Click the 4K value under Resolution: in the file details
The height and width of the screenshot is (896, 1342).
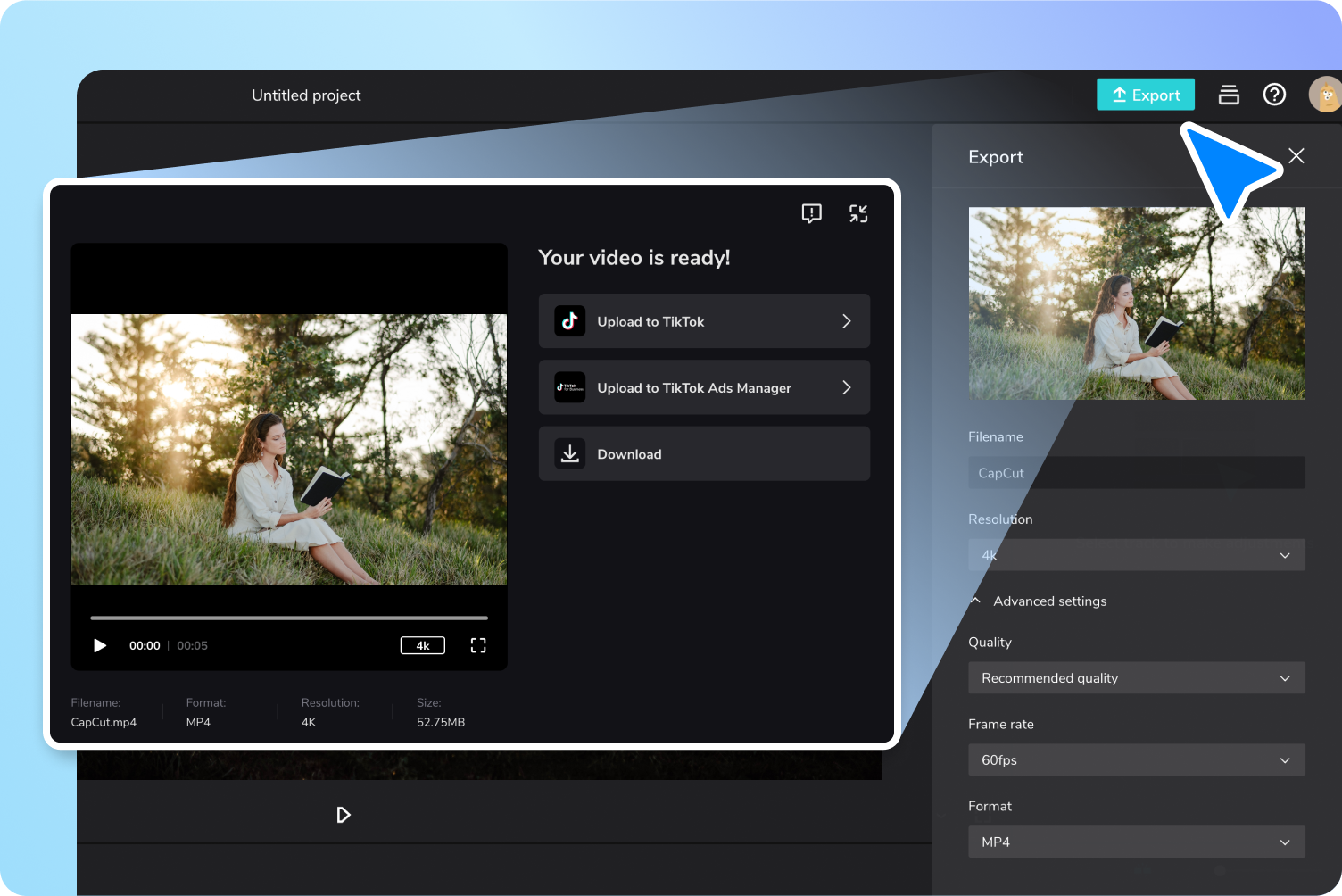(x=309, y=722)
